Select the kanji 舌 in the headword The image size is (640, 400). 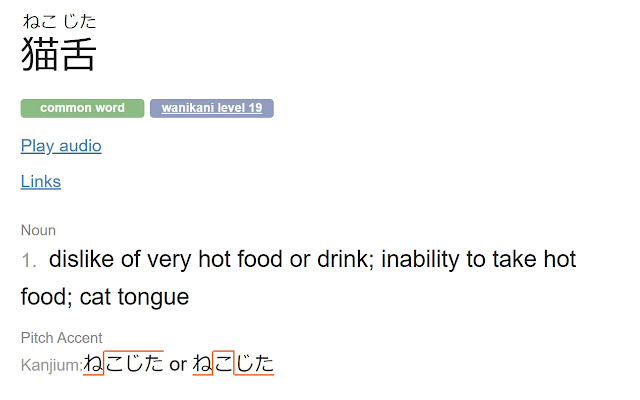(x=78, y=54)
